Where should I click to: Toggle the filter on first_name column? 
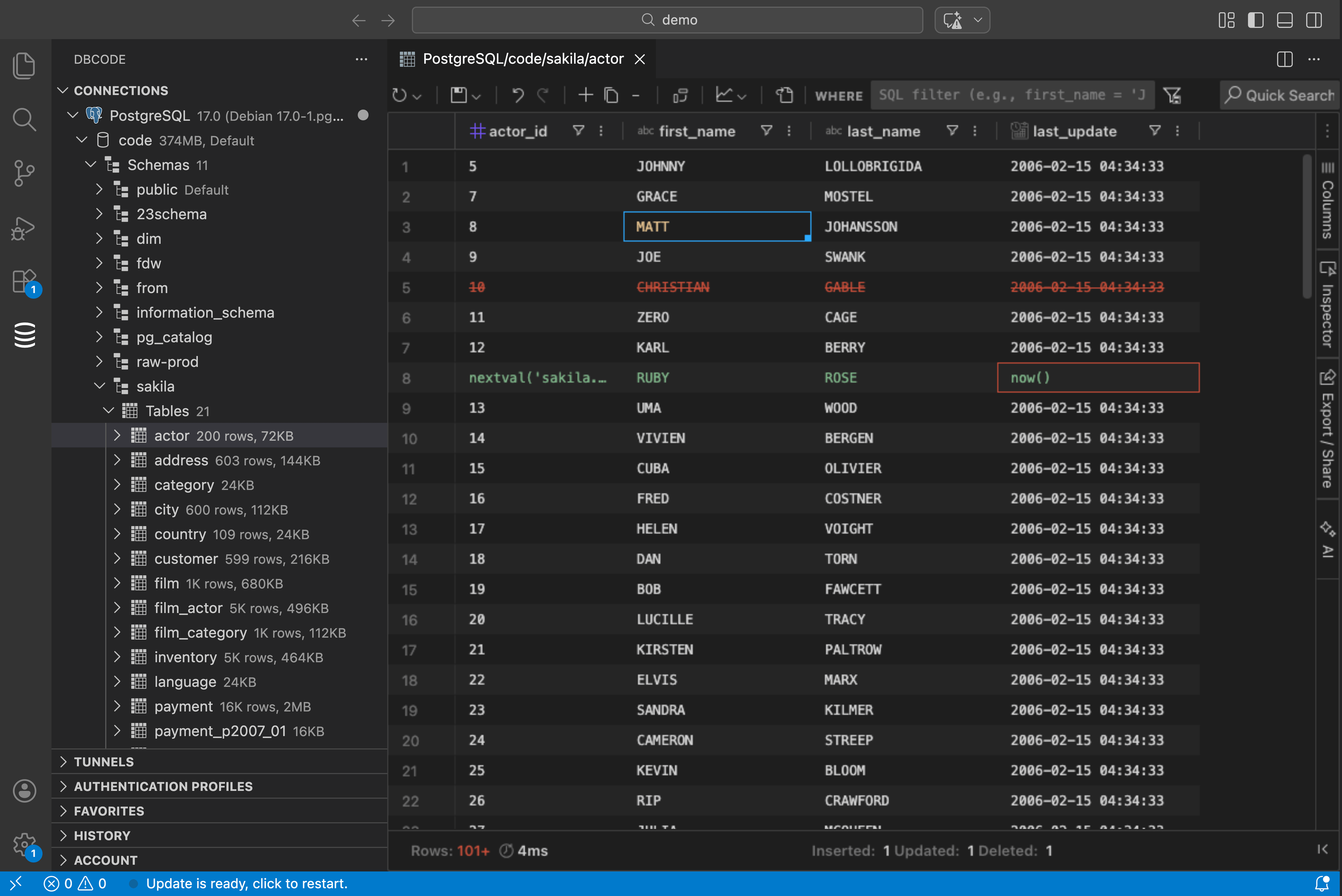[766, 131]
